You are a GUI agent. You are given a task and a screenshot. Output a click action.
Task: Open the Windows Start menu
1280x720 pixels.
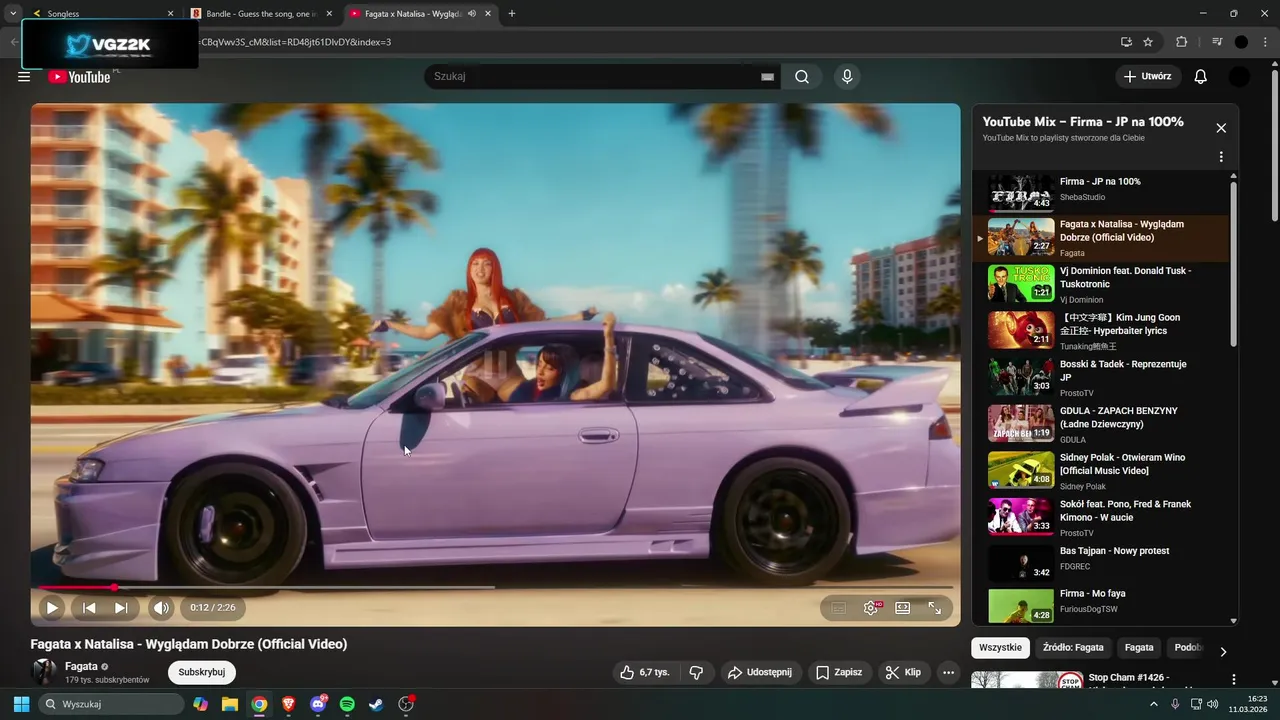pos(20,704)
